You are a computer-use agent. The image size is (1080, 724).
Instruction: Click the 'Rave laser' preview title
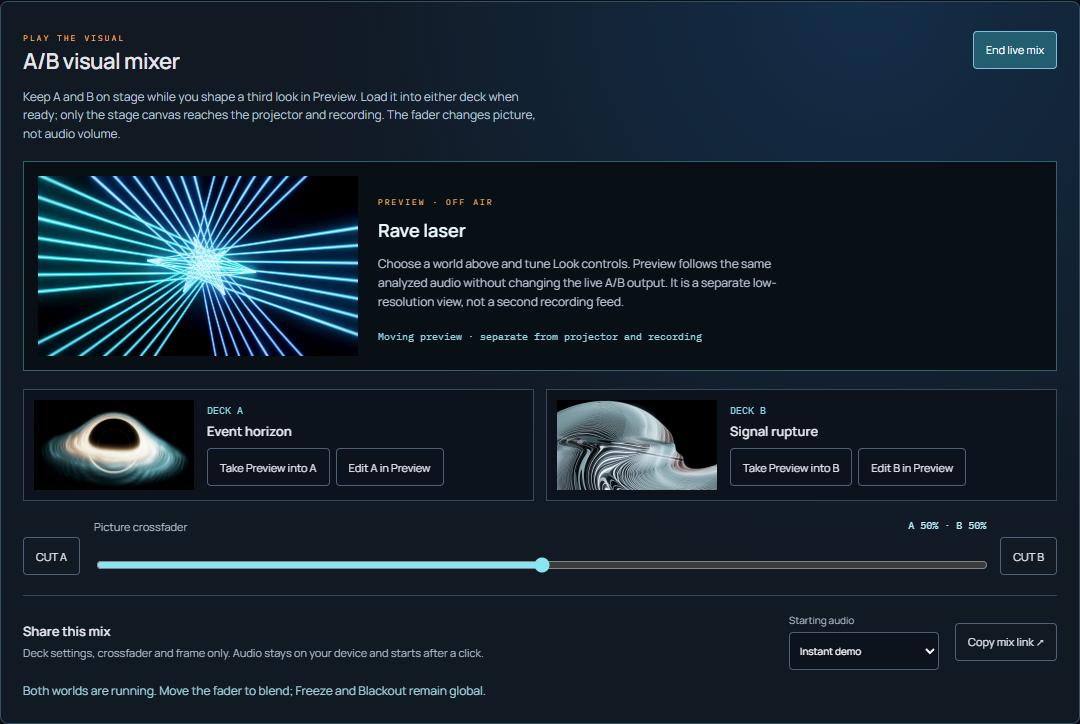[x=422, y=231]
